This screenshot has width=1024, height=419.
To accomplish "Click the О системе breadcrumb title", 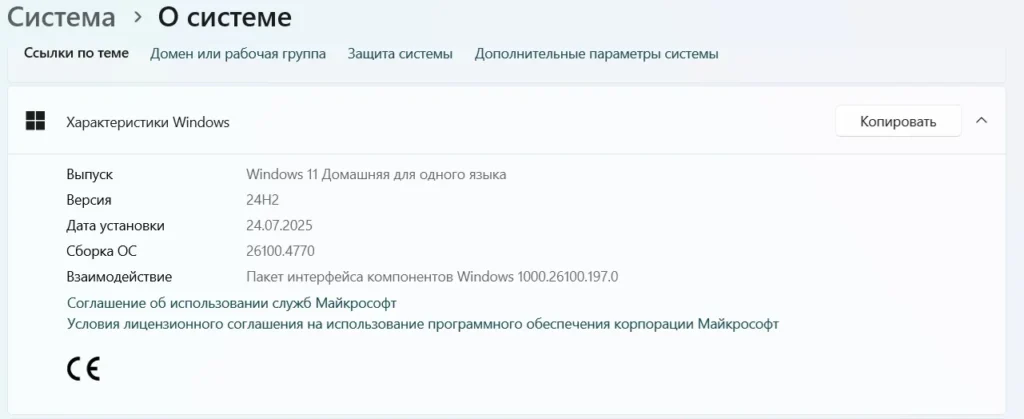I will (x=224, y=17).
